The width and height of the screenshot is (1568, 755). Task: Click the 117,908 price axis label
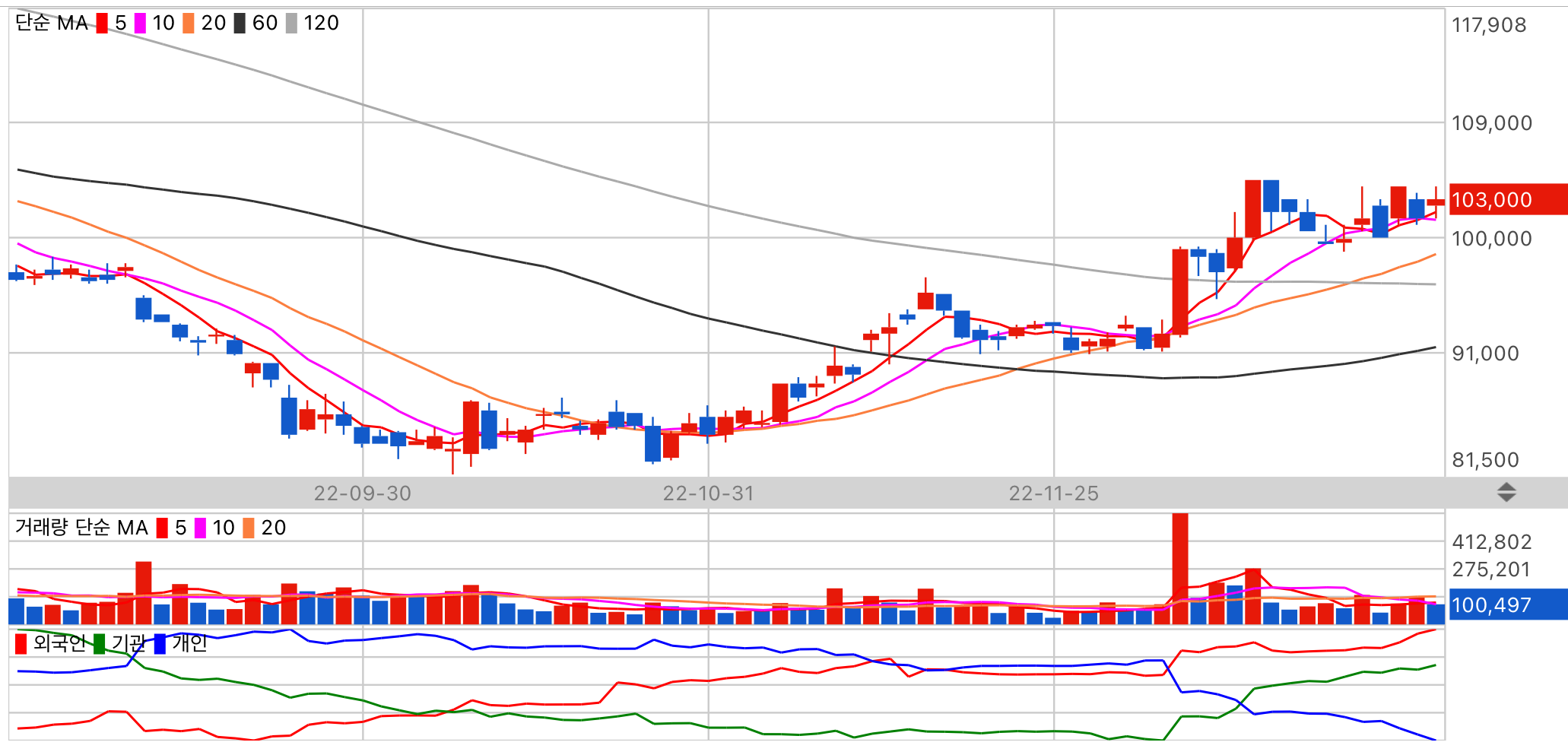pos(1489,25)
